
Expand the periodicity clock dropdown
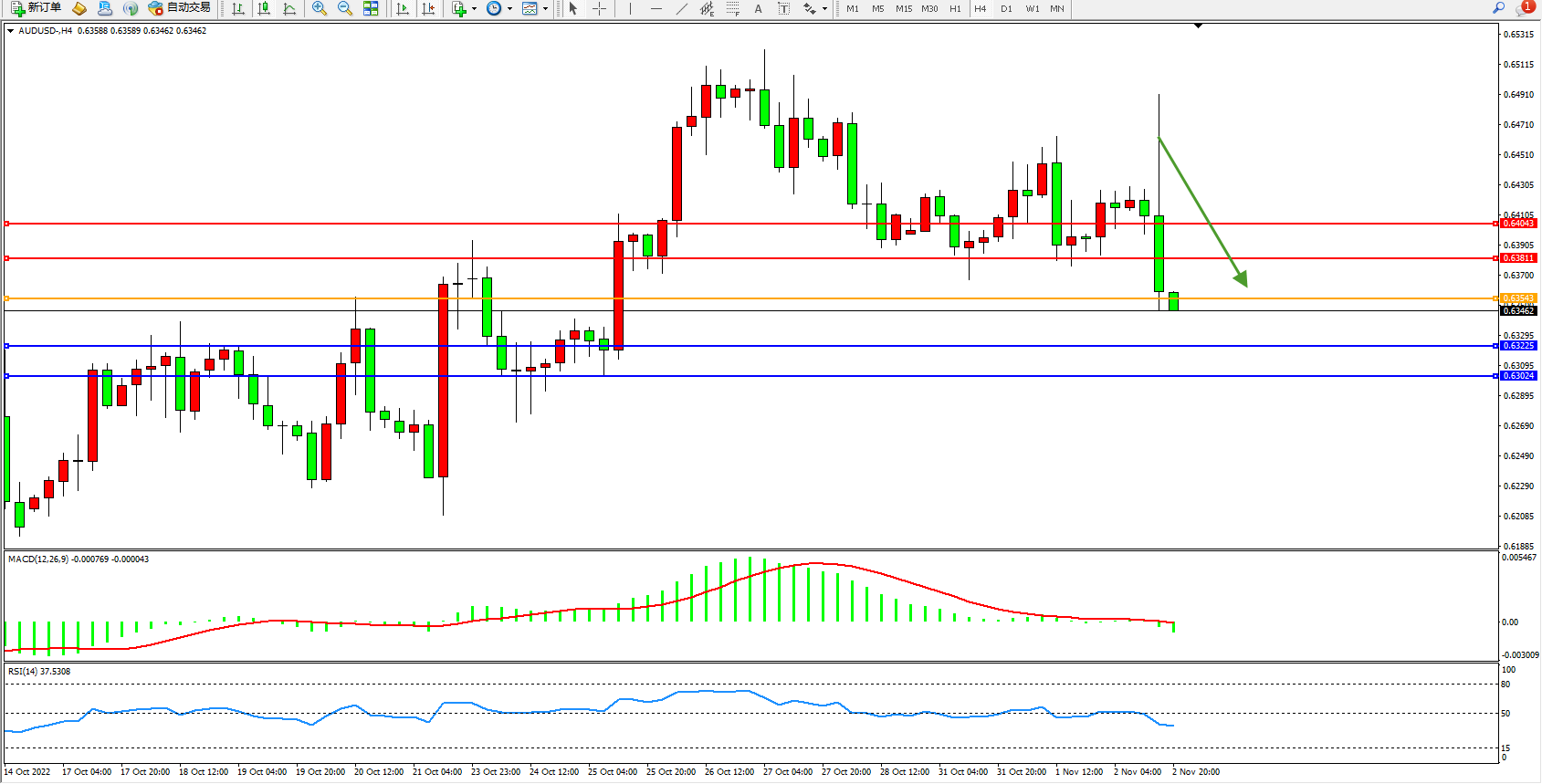tap(509, 8)
